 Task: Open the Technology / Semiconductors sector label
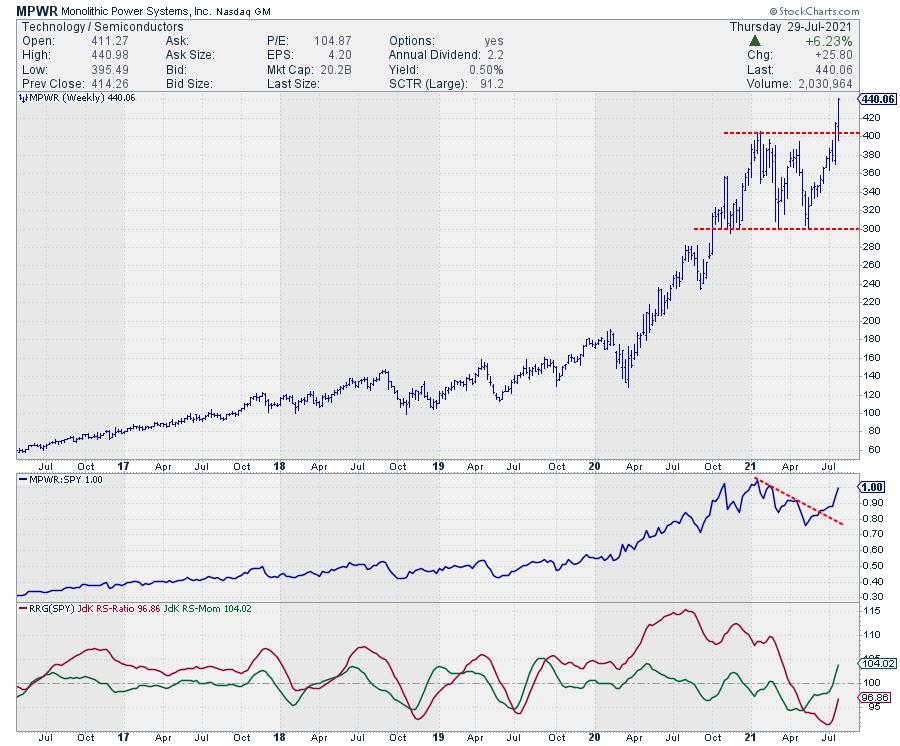coord(85,26)
